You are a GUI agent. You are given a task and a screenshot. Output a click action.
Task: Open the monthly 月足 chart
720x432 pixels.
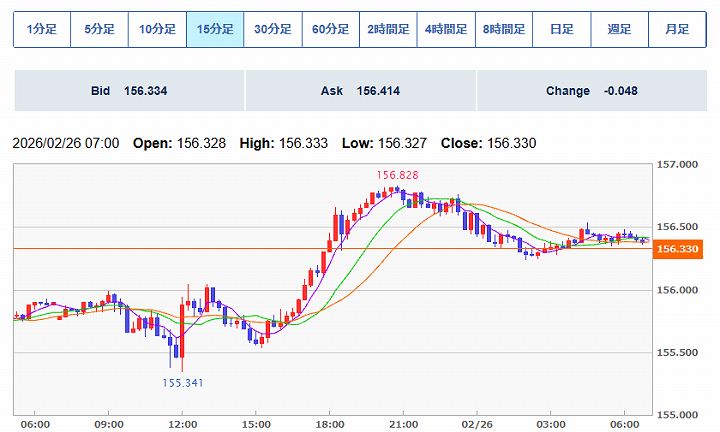click(x=677, y=29)
